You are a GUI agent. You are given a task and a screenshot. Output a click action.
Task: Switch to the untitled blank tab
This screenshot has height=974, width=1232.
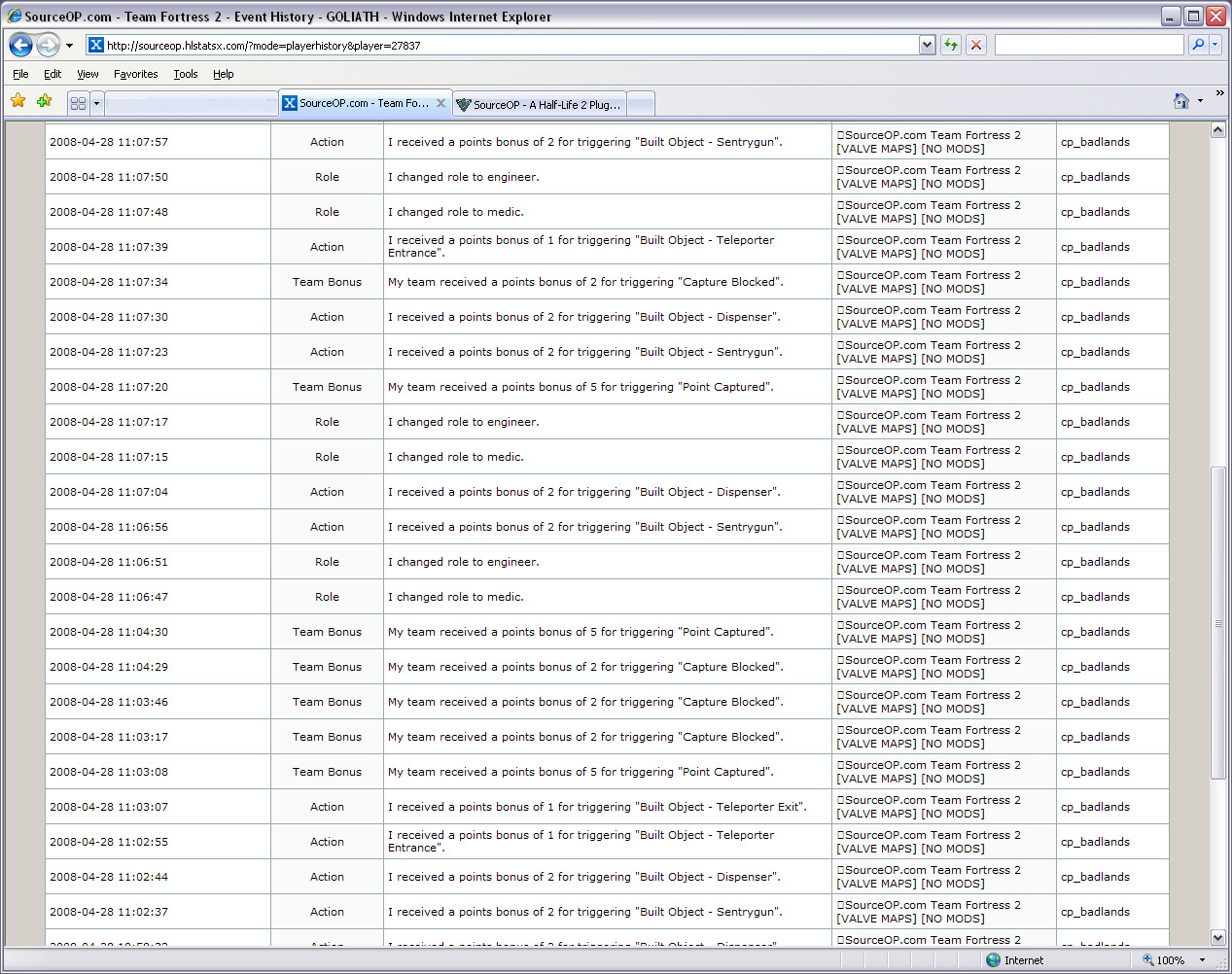(x=192, y=104)
